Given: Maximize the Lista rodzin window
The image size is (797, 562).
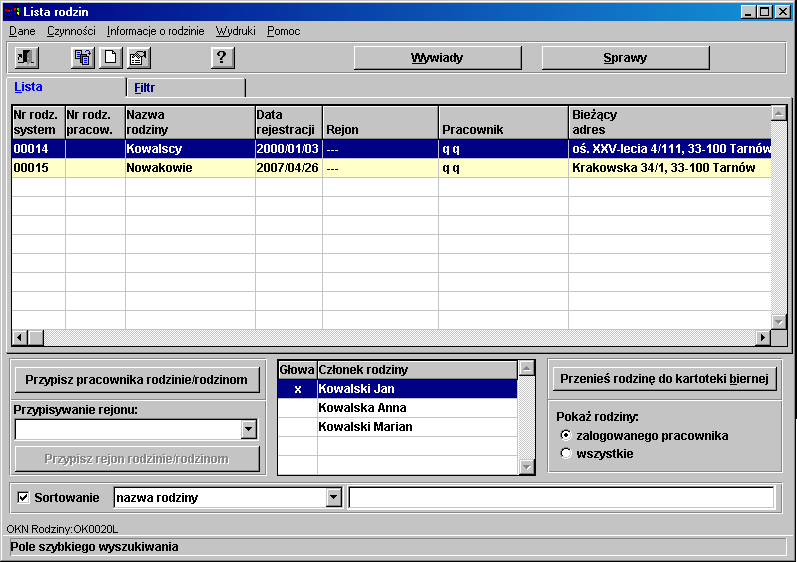Looking at the screenshot, I should coord(764,12).
